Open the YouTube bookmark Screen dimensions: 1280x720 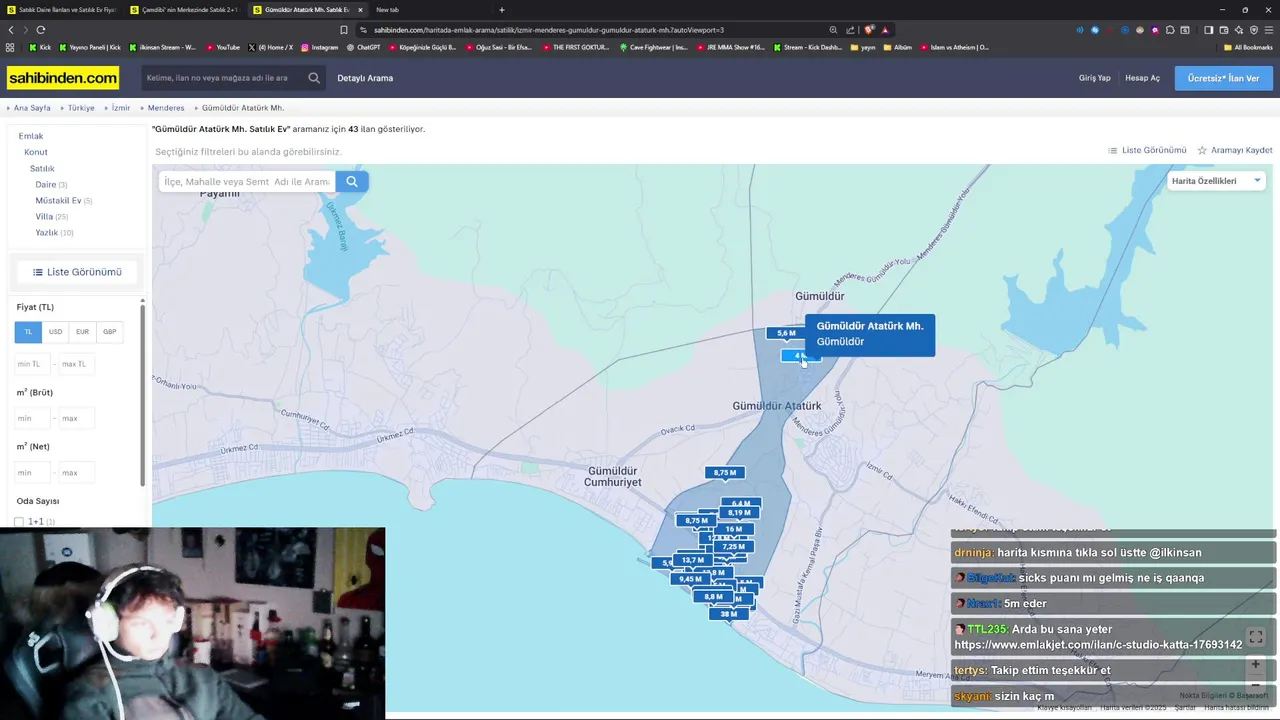223,47
